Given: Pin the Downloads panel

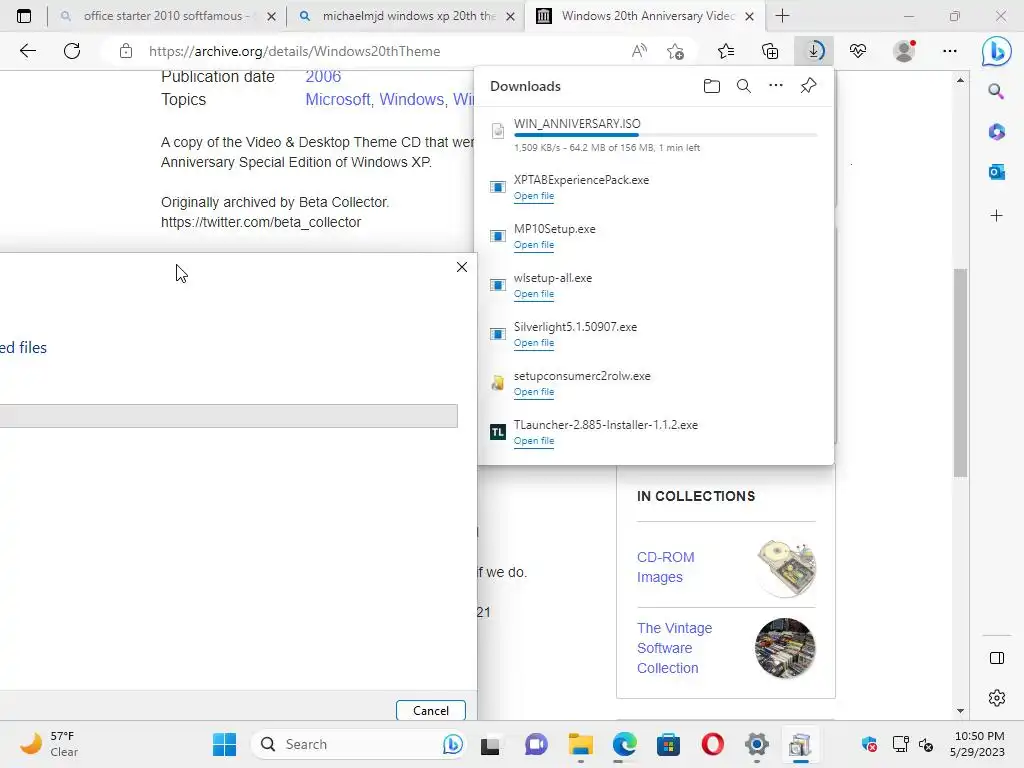Looking at the screenshot, I should click(x=808, y=86).
